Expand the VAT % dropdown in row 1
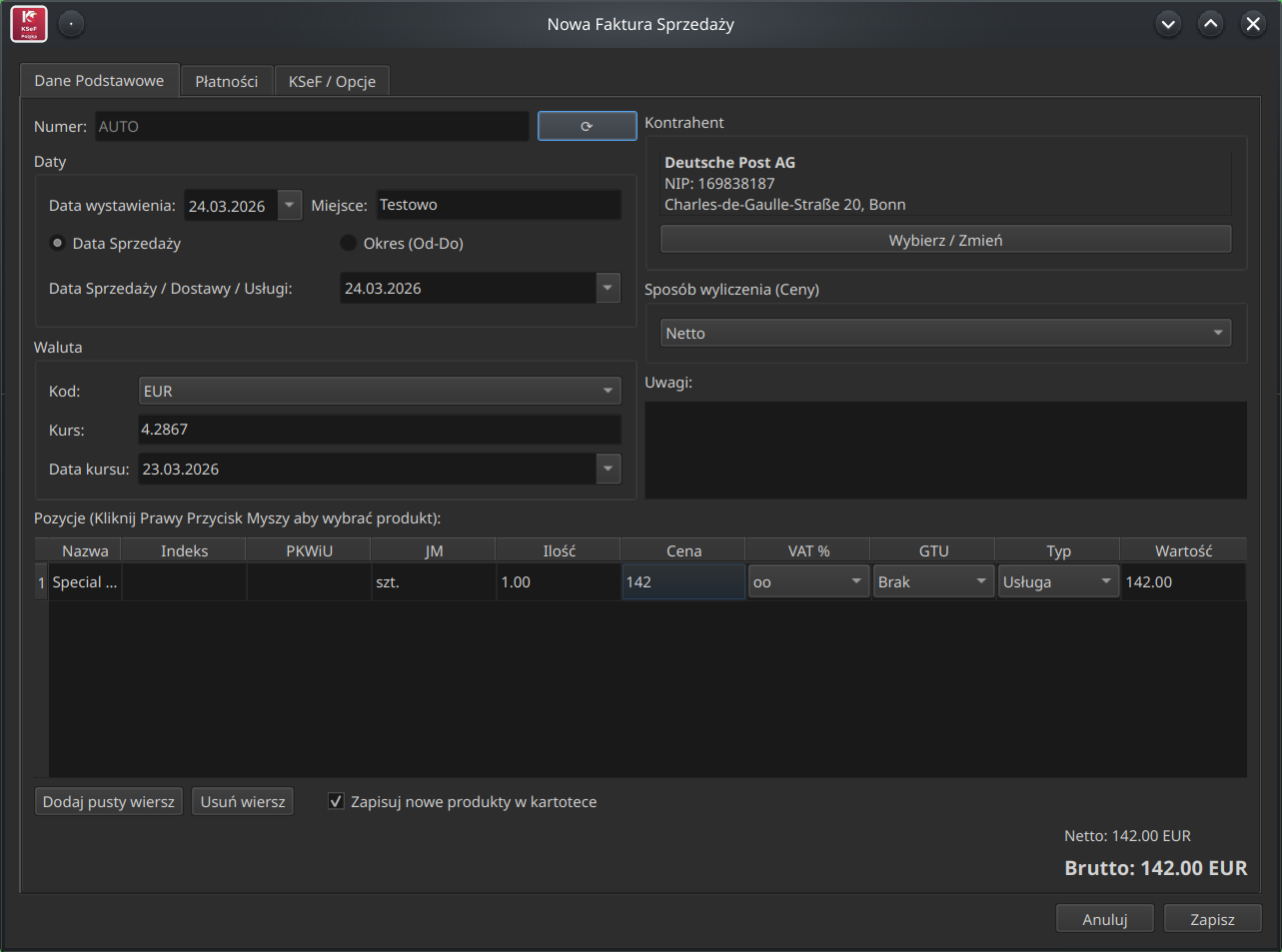 [856, 581]
